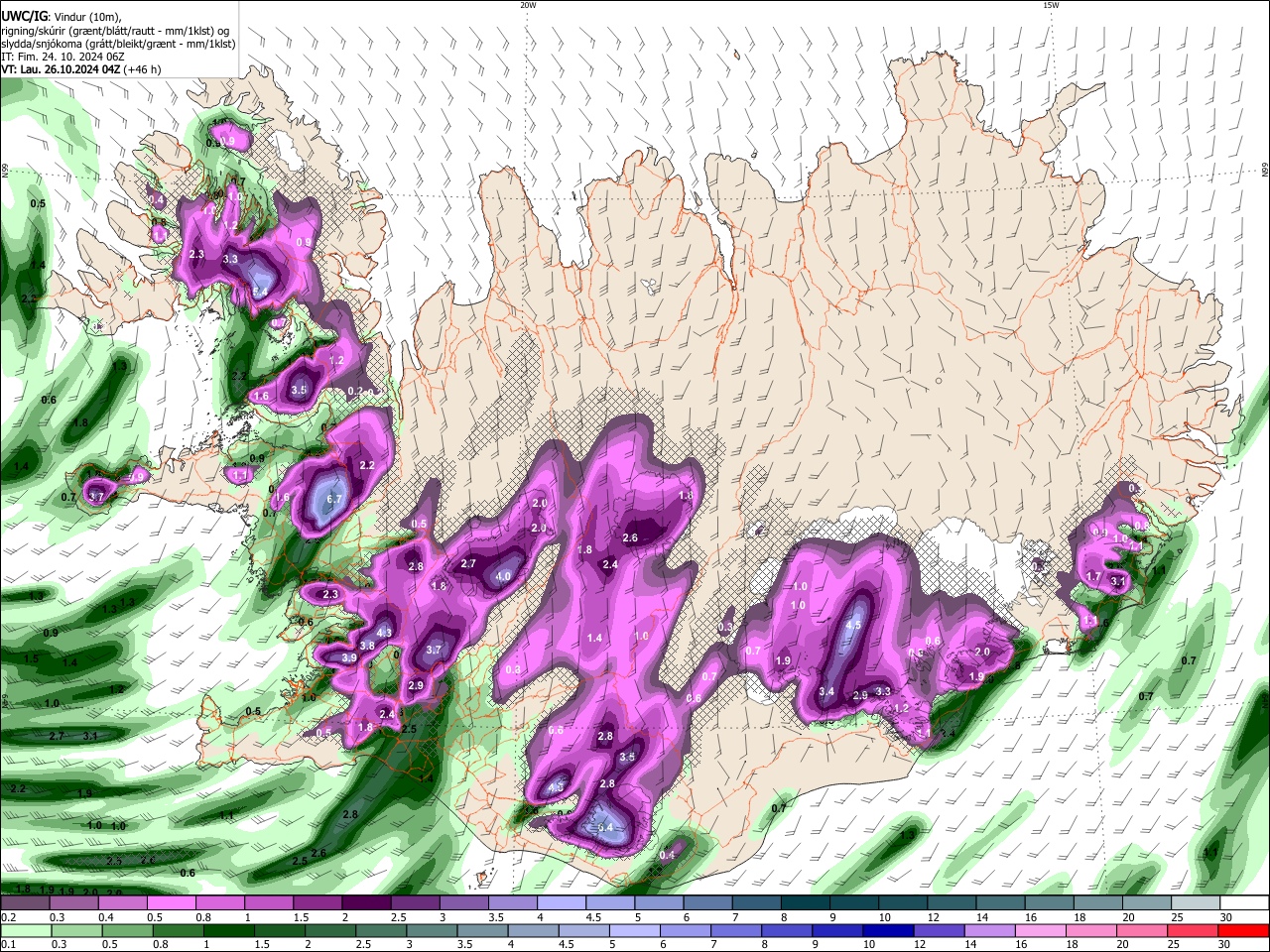Click the '4.0' precipitation value on the map

pyautogui.click(x=503, y=576)
